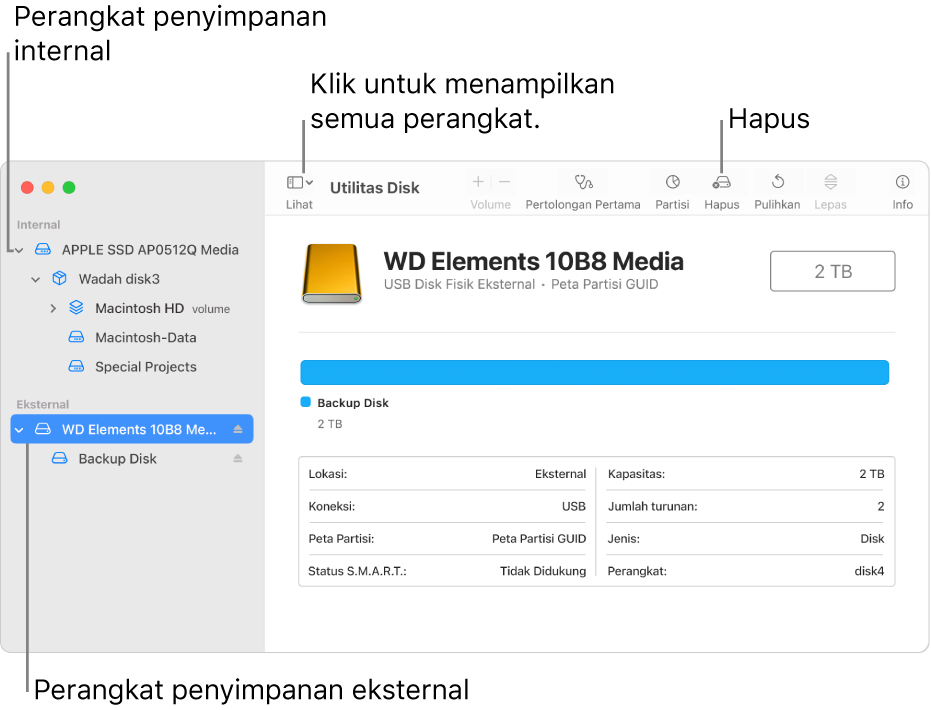Collapse WD Elements 10B8 Media tree
Image resolution: width=931 pixels, height=710 pixels.
pos(19,430)
